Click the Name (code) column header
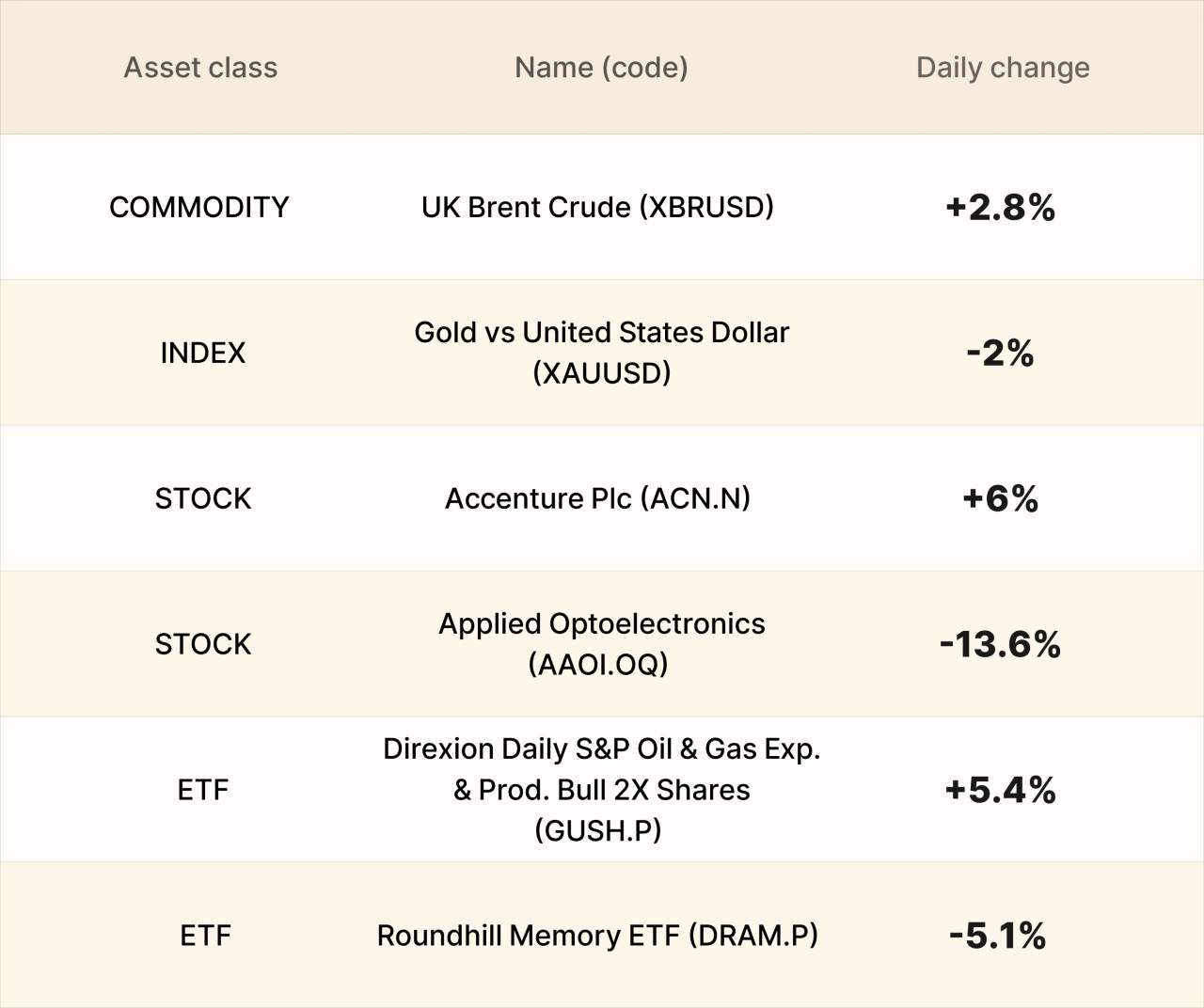This screenshot has width=1204, height=1008. tap(601, 68)
